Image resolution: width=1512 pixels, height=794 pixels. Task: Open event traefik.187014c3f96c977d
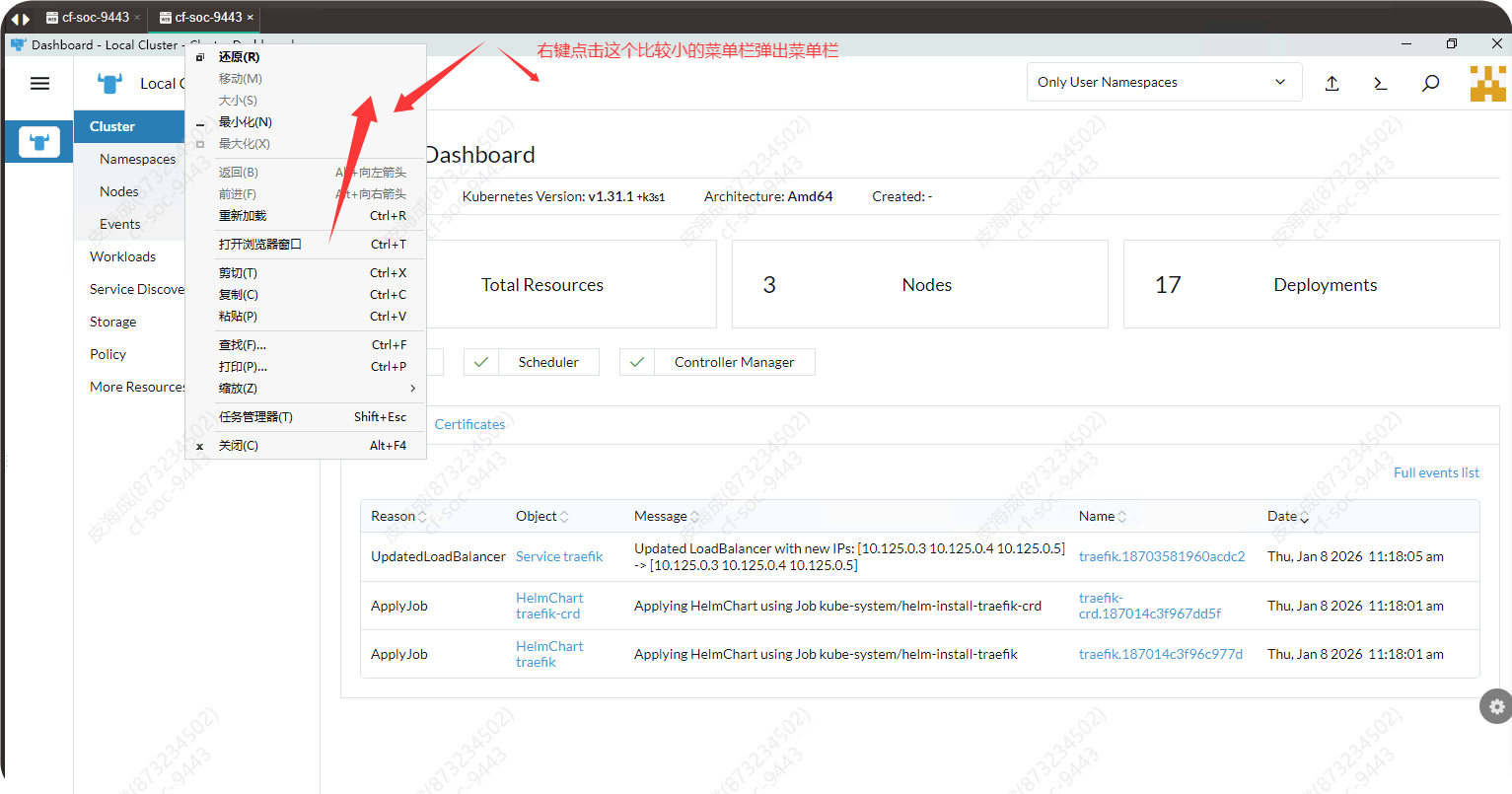click(1161, 654)
